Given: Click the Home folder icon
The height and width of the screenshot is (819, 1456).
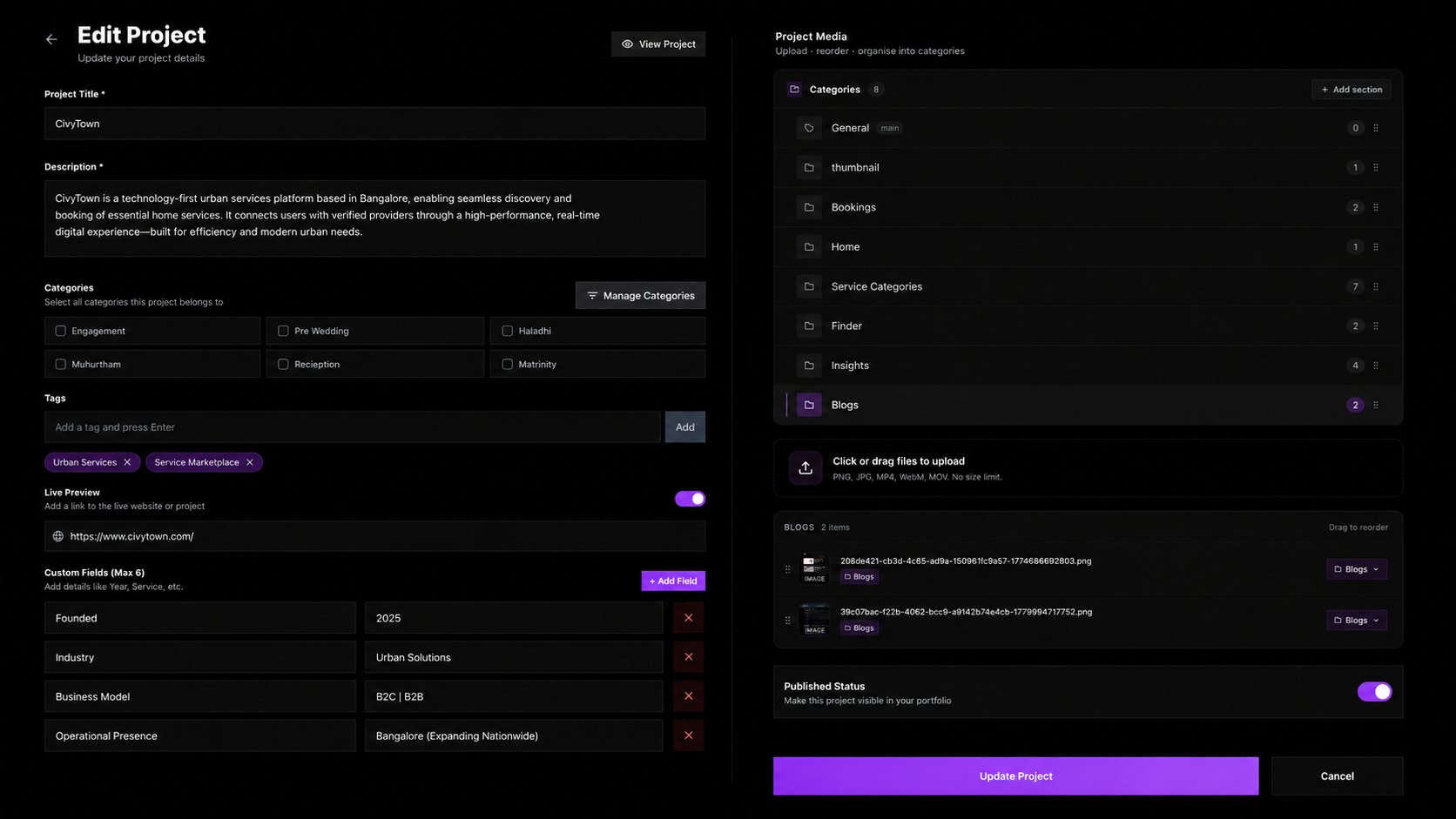Looking at the screenshot, I should tap(809, 247).
